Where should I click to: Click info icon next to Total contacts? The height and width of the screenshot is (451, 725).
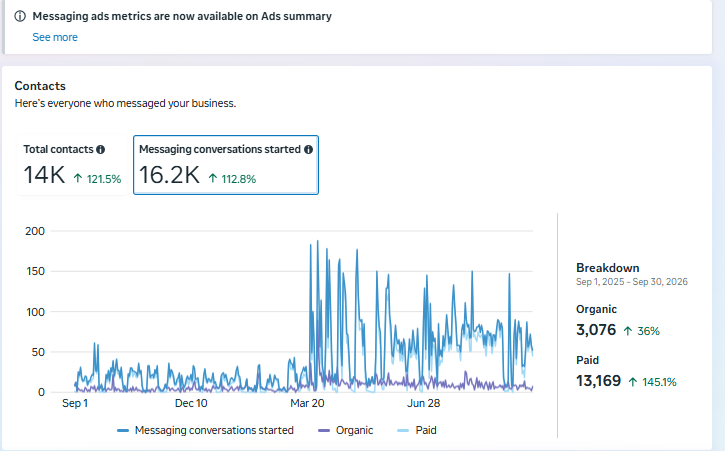(x=100, y=149)
